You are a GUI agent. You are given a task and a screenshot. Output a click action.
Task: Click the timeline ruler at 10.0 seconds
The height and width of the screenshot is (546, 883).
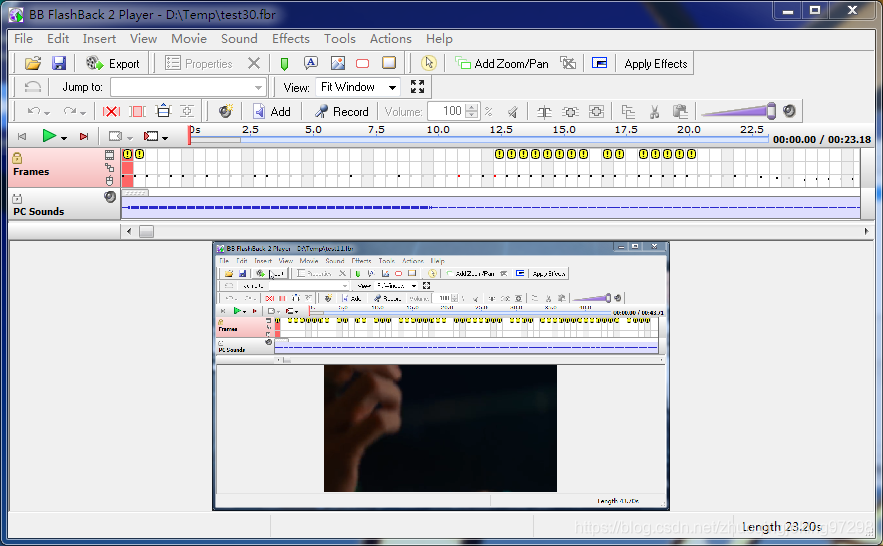[x=438, y=130]
